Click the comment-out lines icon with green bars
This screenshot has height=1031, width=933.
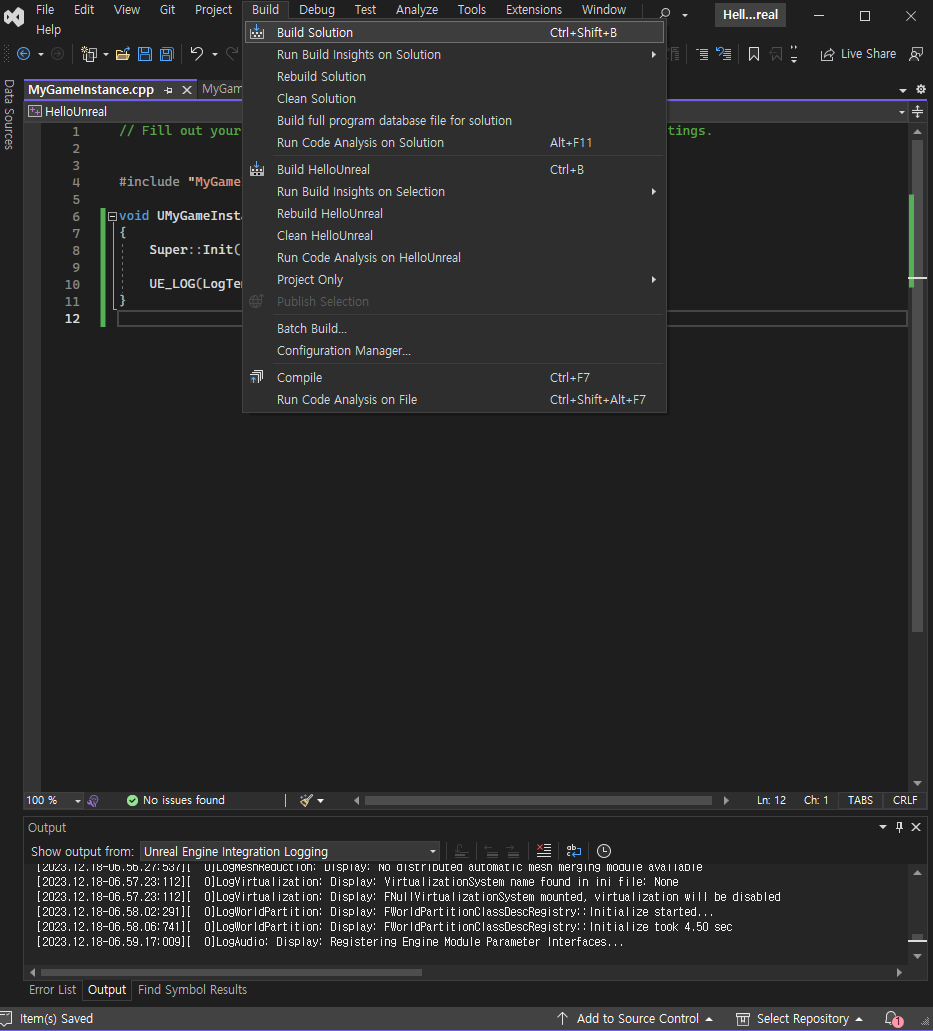click(702, 54)
